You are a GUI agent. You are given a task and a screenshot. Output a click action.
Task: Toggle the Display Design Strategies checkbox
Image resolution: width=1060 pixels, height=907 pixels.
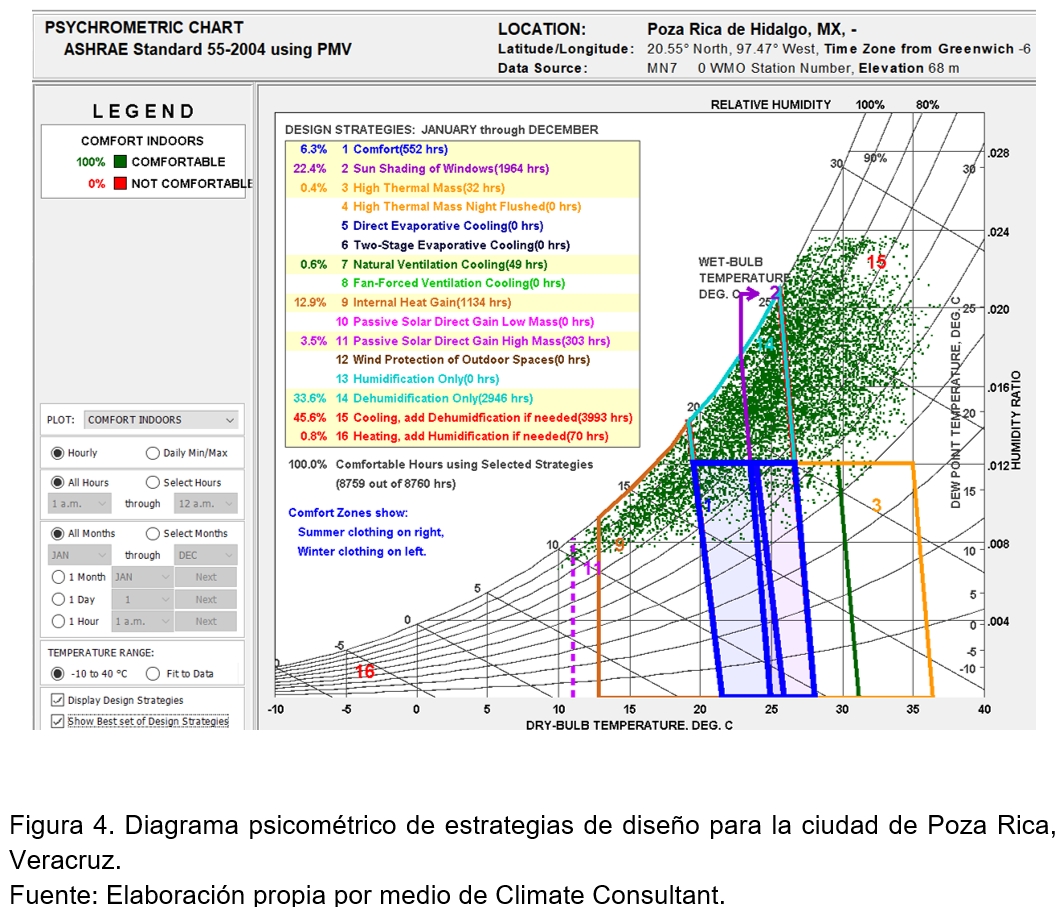coord(57,700)
